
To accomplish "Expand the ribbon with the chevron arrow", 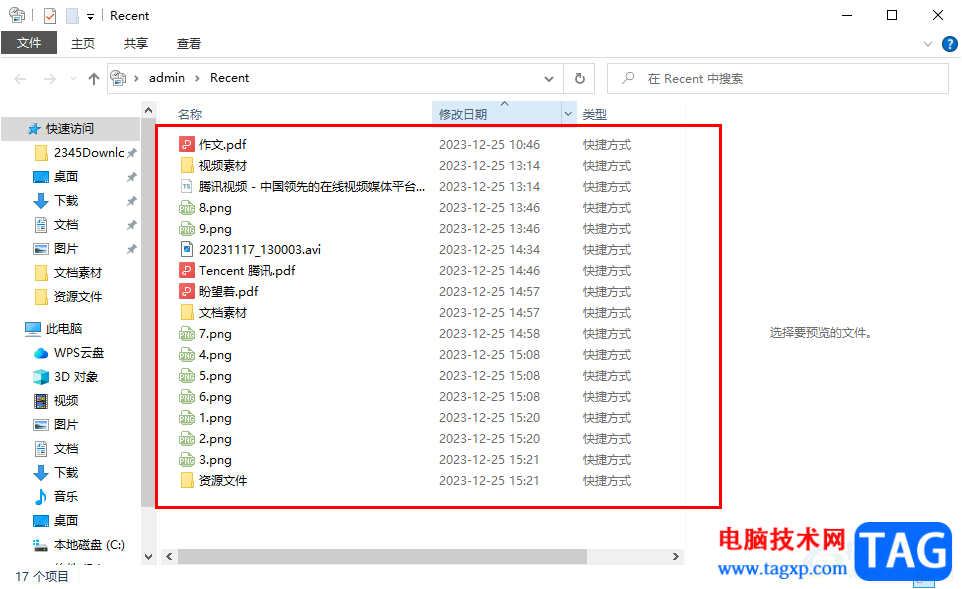I will (x=928, y=44).
